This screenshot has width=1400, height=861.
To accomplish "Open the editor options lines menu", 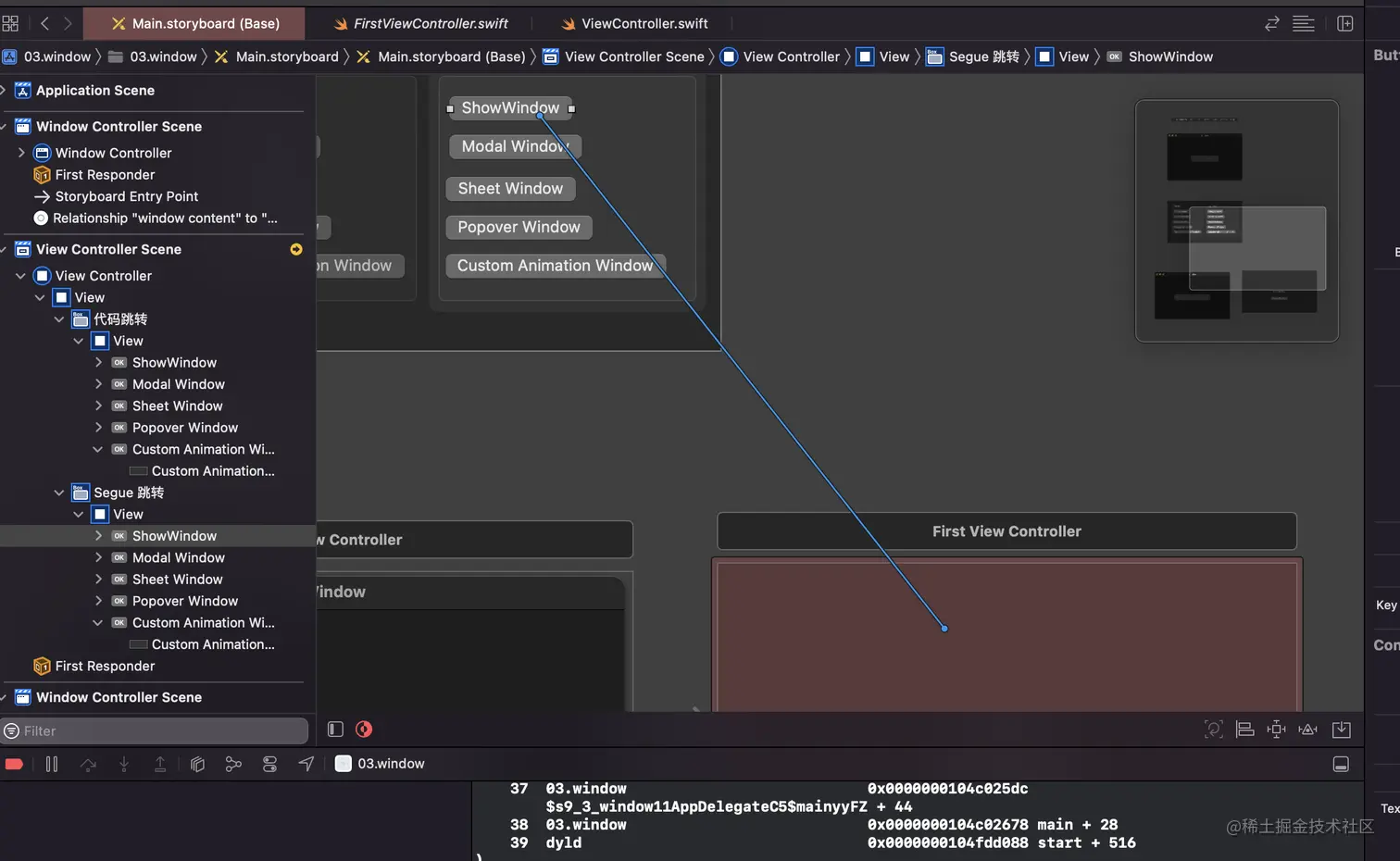I will [1304, 23].
